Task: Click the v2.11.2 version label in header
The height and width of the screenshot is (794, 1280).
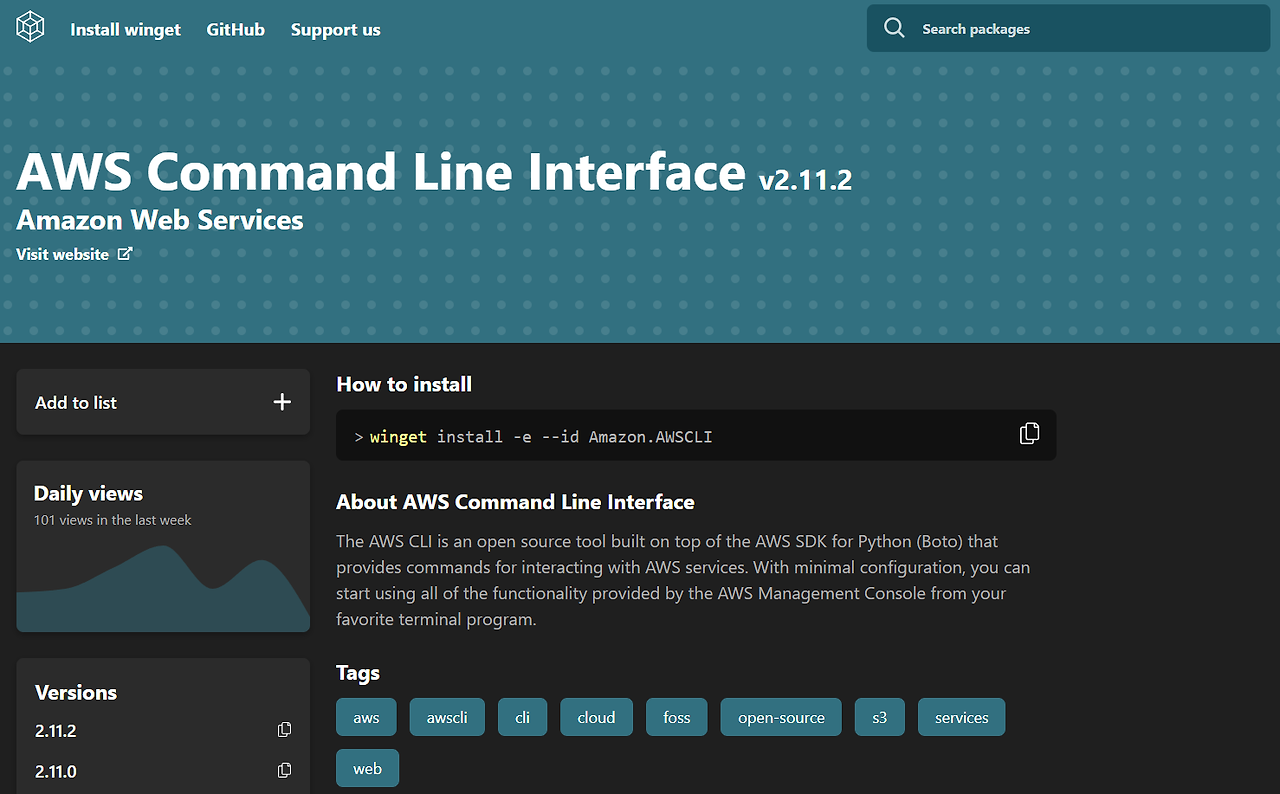Action: [805, 180]
